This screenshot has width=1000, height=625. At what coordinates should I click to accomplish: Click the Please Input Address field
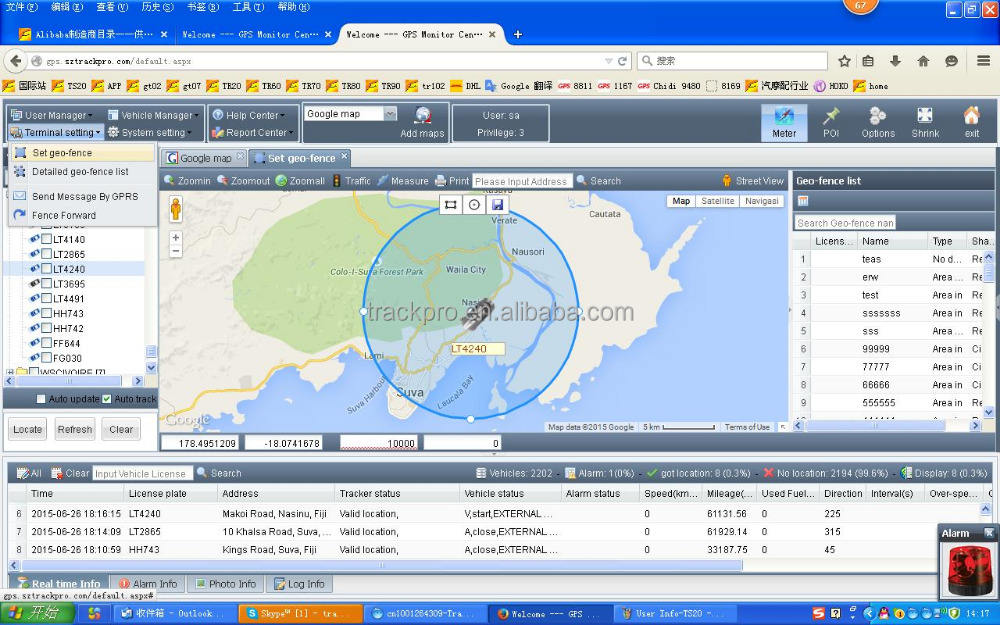(x=522, y=181)
